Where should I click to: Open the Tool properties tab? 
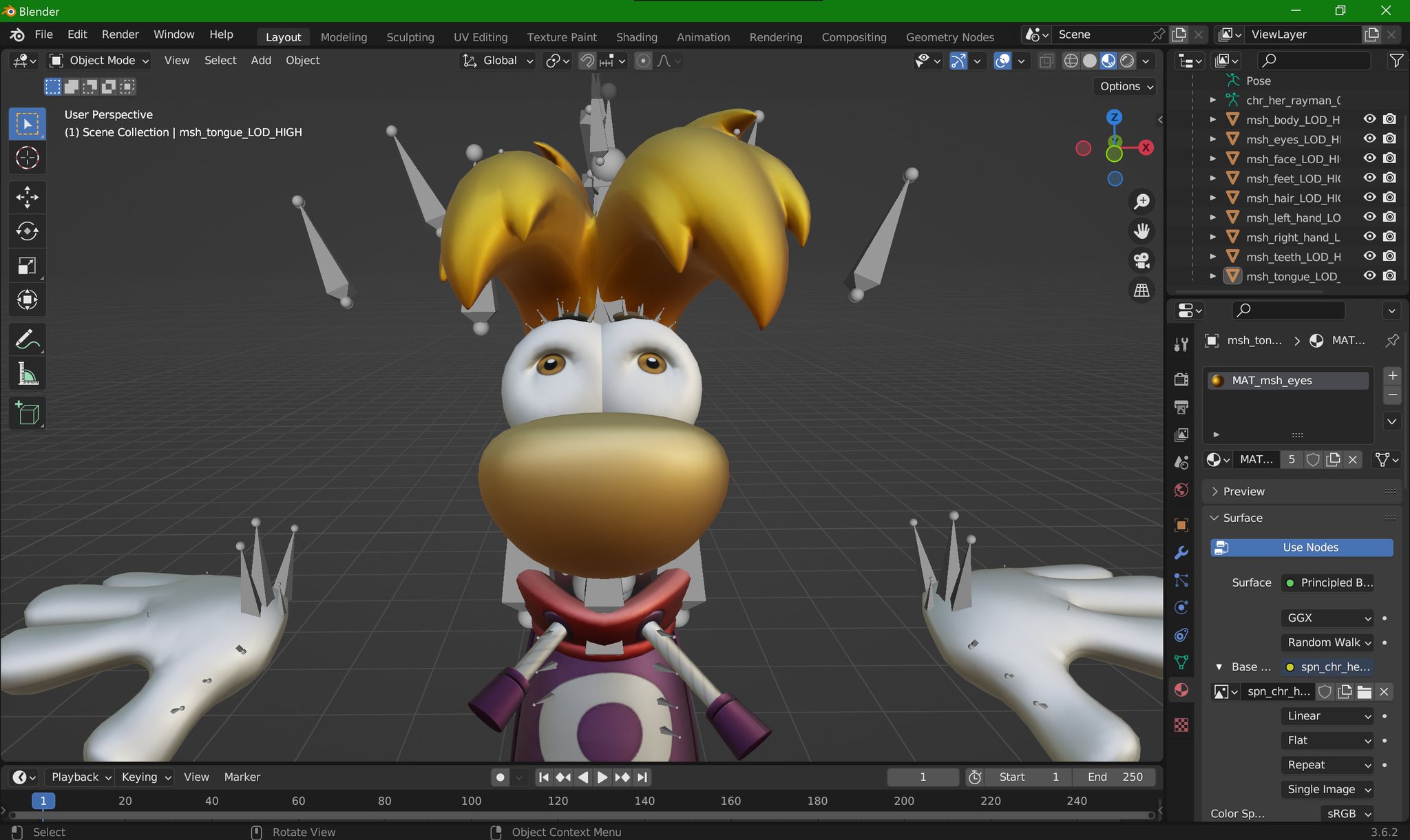pos(1181,344)
